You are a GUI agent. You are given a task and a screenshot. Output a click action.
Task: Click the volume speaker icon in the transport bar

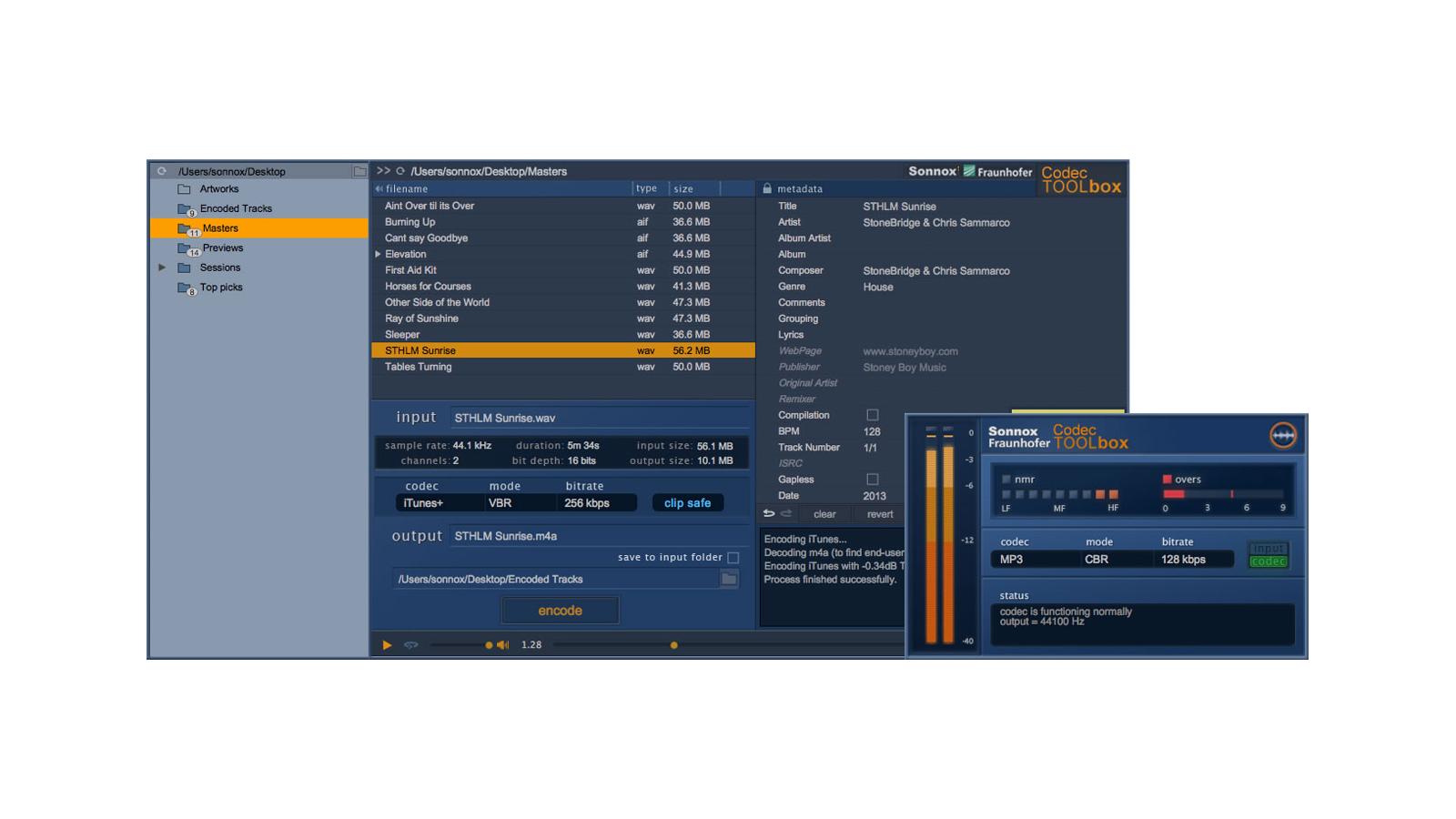[x=503, y=644]
